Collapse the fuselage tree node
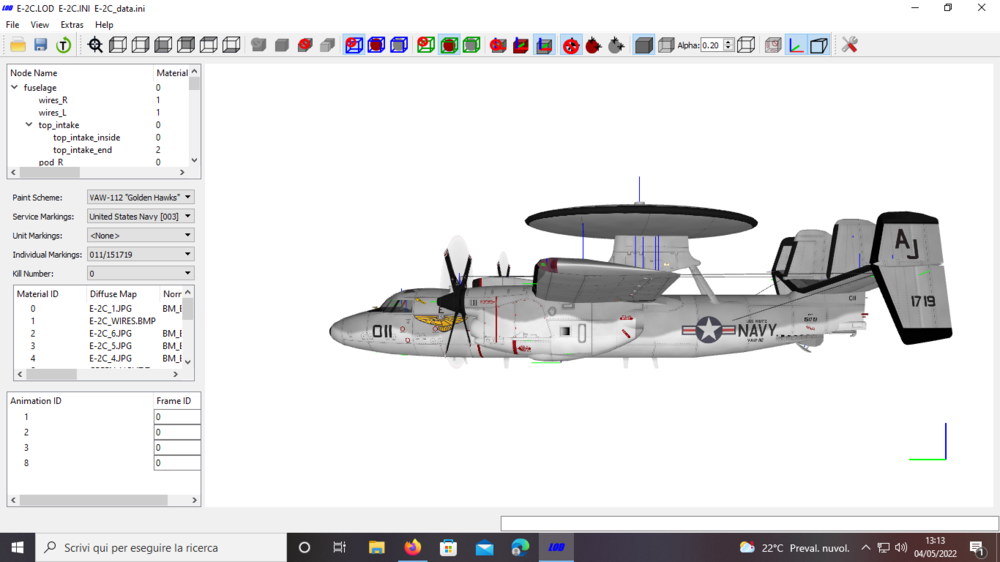Image resolution: width=1000 pixels, height=562 pixels. point(15,87)
